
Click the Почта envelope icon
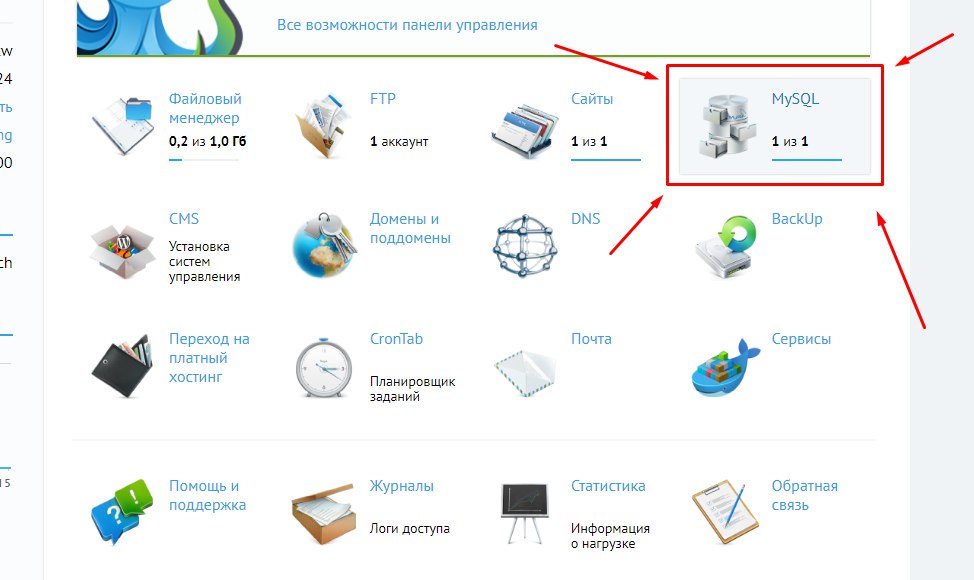coord(525,372)
